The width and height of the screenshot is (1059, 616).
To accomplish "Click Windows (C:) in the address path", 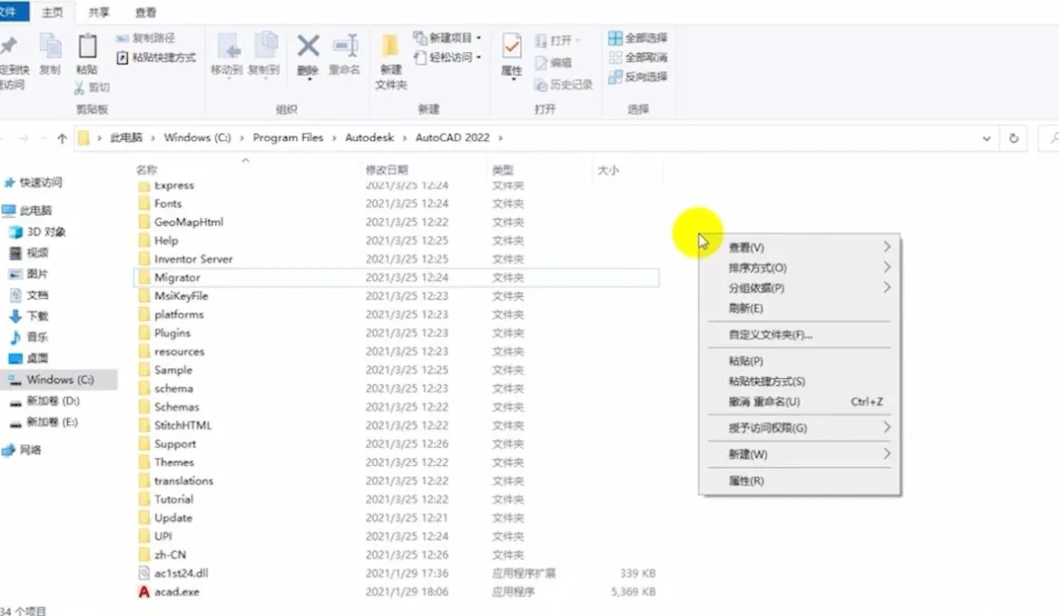I will (x=197, y=138).
